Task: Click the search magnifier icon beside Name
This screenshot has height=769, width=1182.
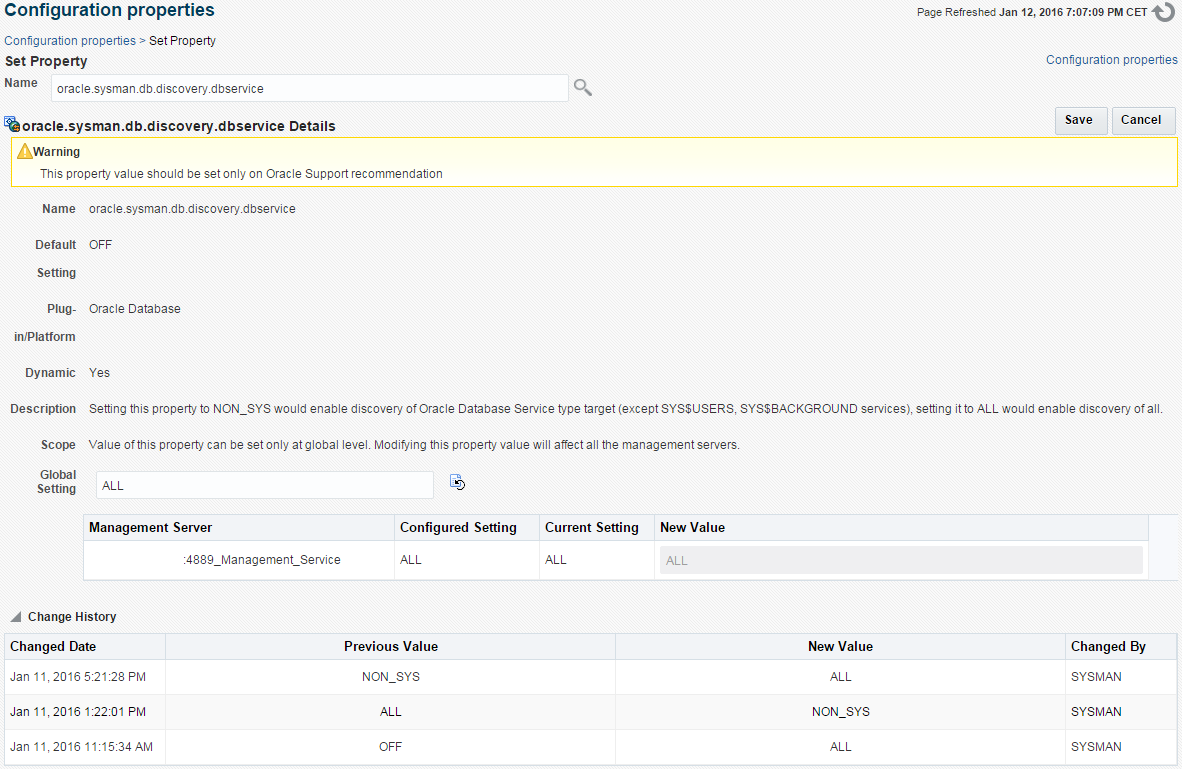Action: point(583,87)
